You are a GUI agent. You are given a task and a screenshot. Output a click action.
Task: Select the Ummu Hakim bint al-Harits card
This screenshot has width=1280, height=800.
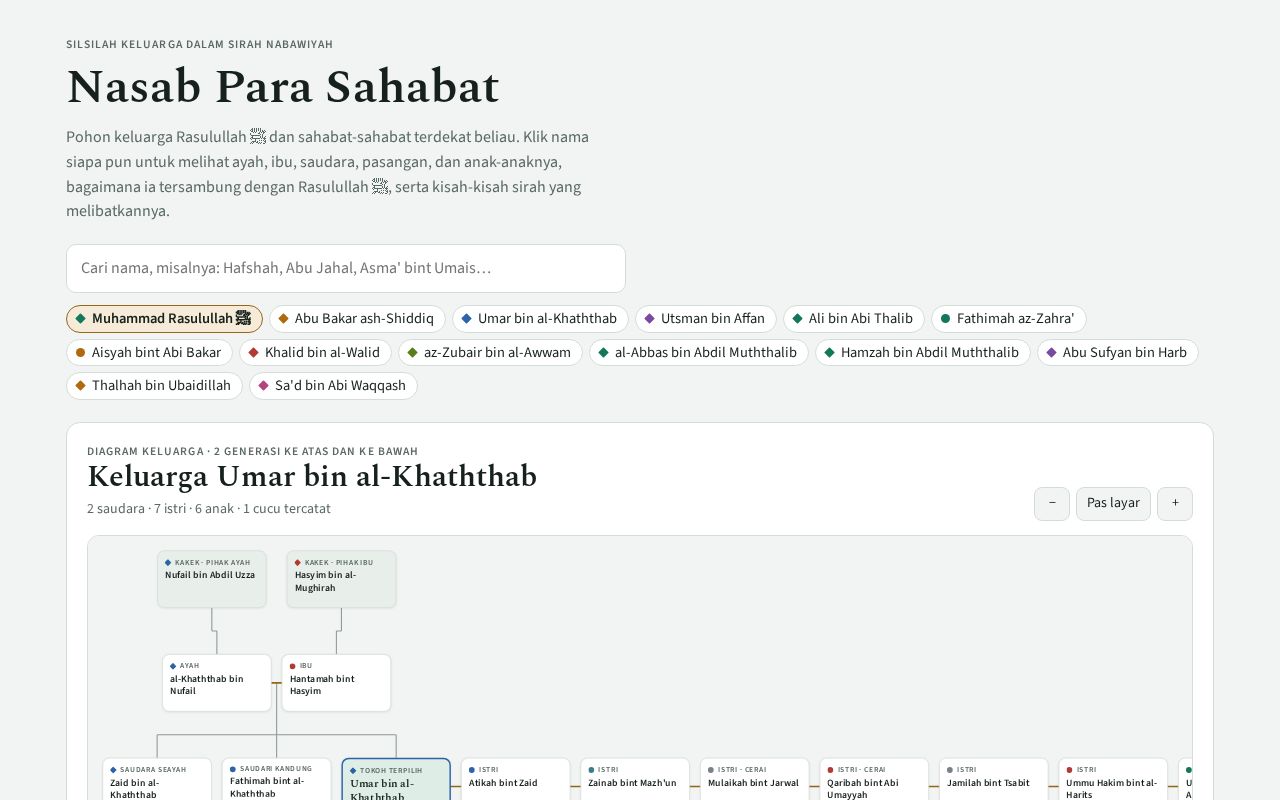1113,780
